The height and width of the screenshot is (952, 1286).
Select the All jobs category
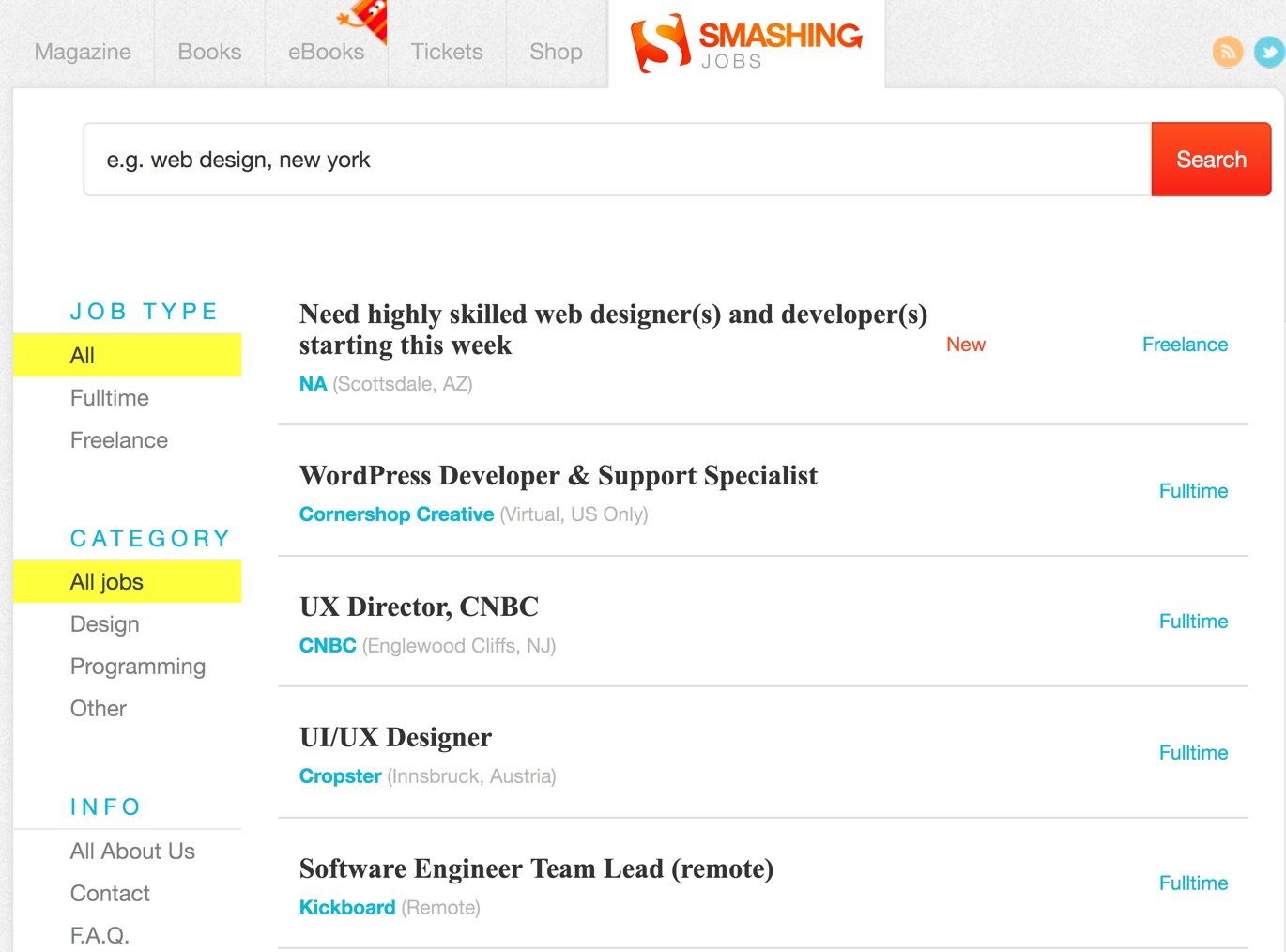128,581
